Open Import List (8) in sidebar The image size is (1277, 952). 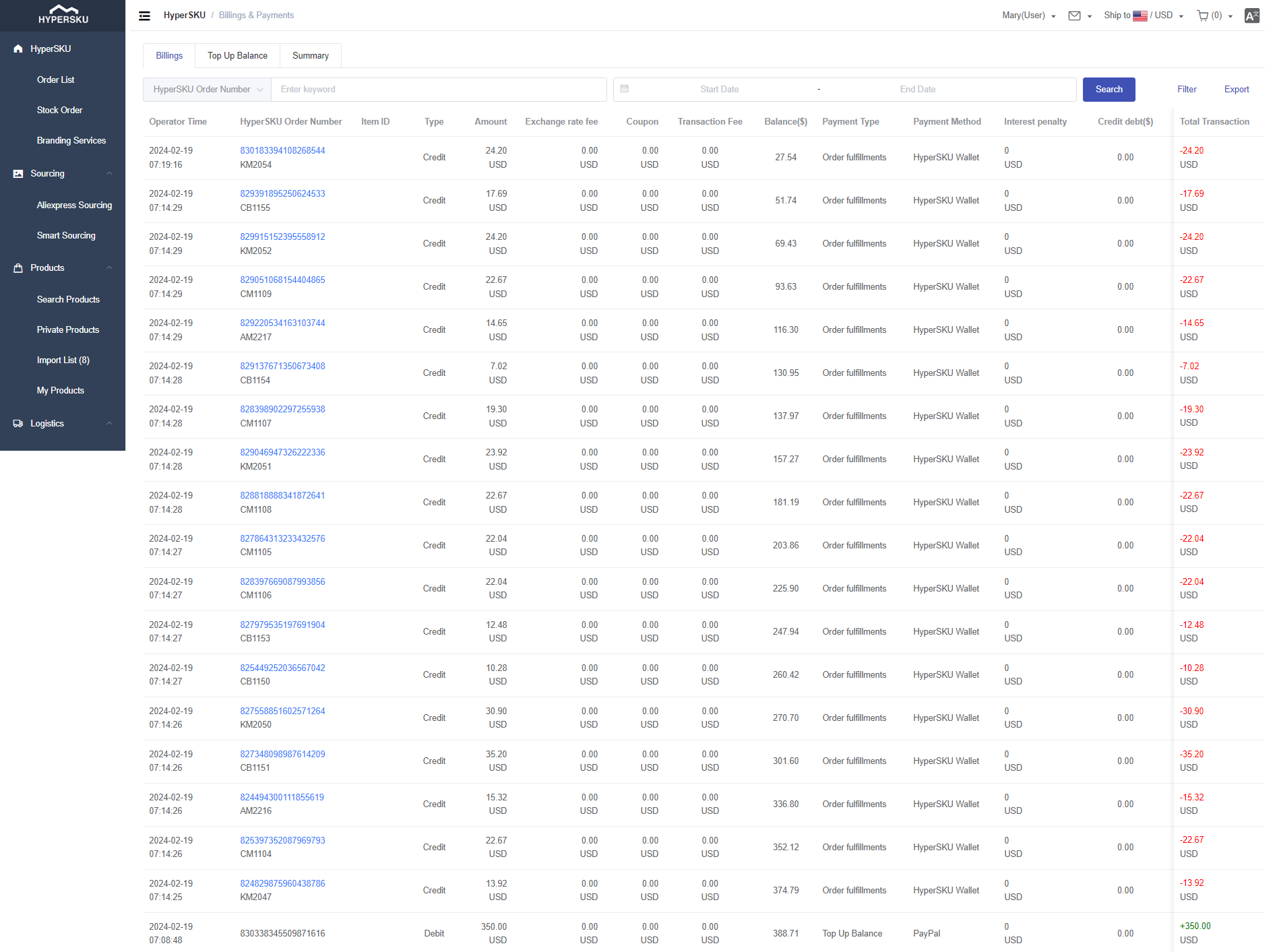click(63, 360)
